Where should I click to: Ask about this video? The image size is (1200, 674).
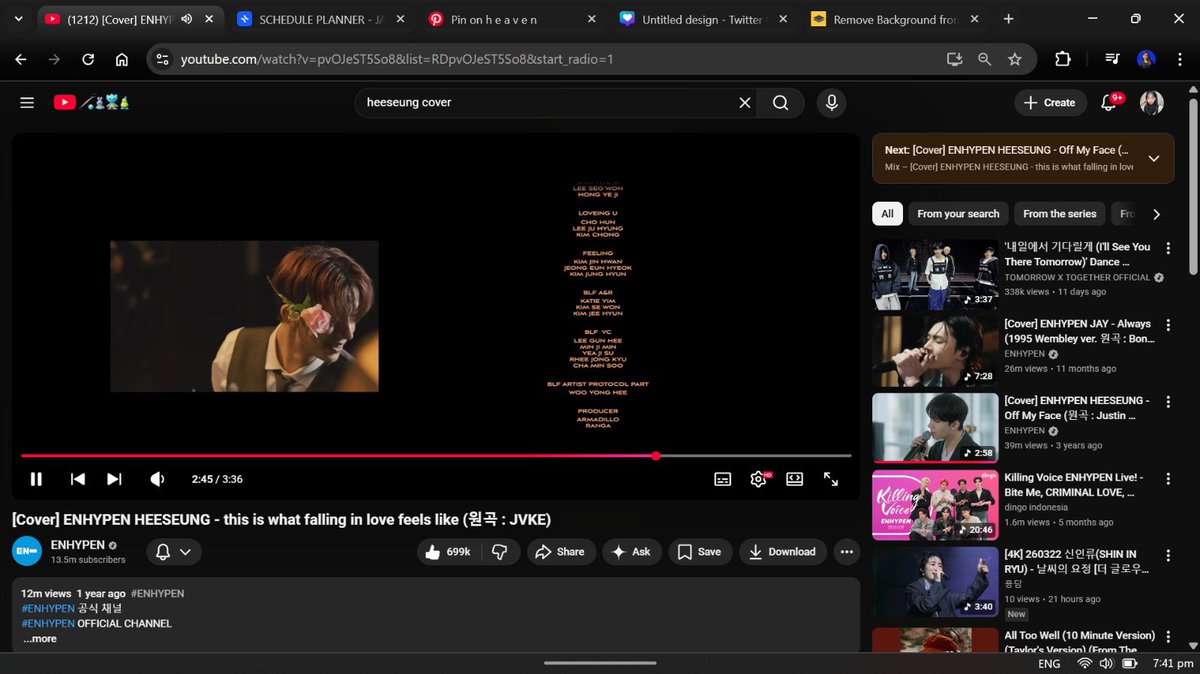point(632,552)
